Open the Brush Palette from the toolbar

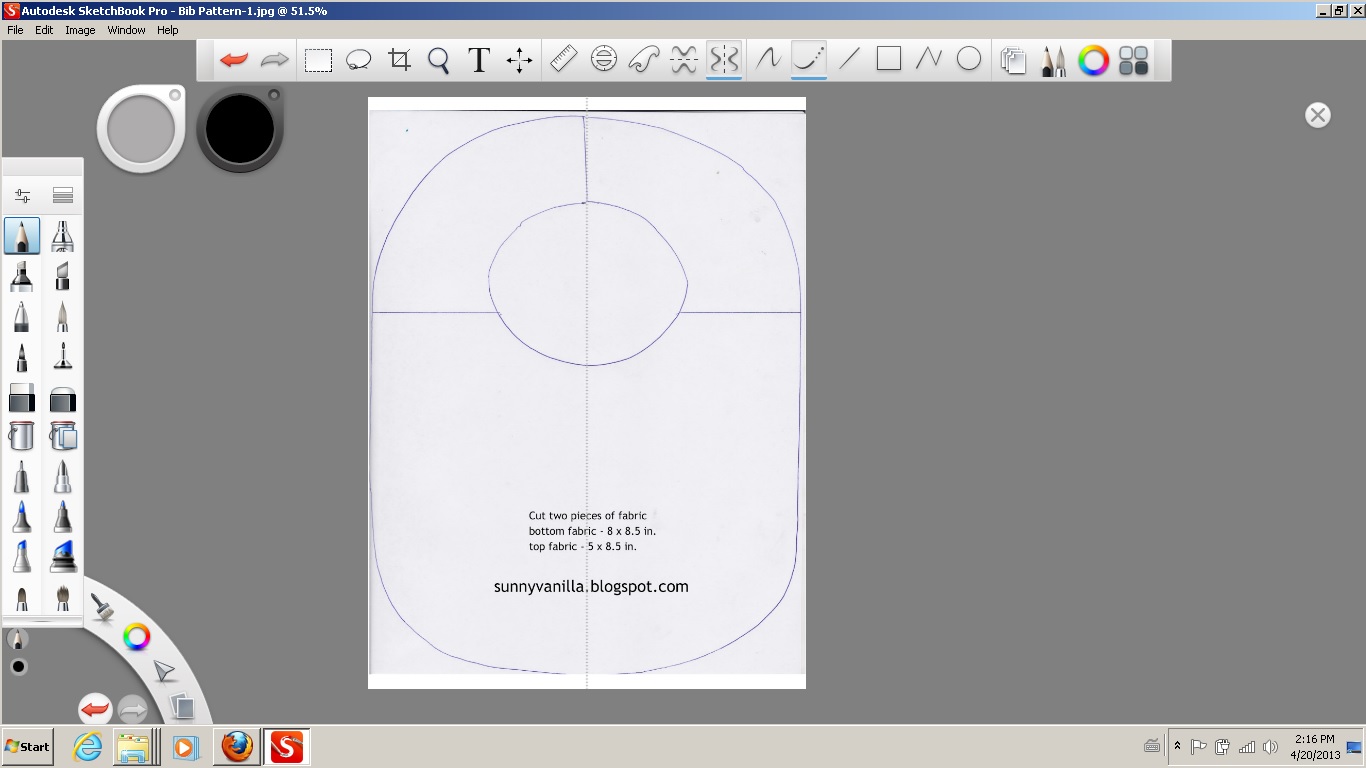click(1053, 61)
